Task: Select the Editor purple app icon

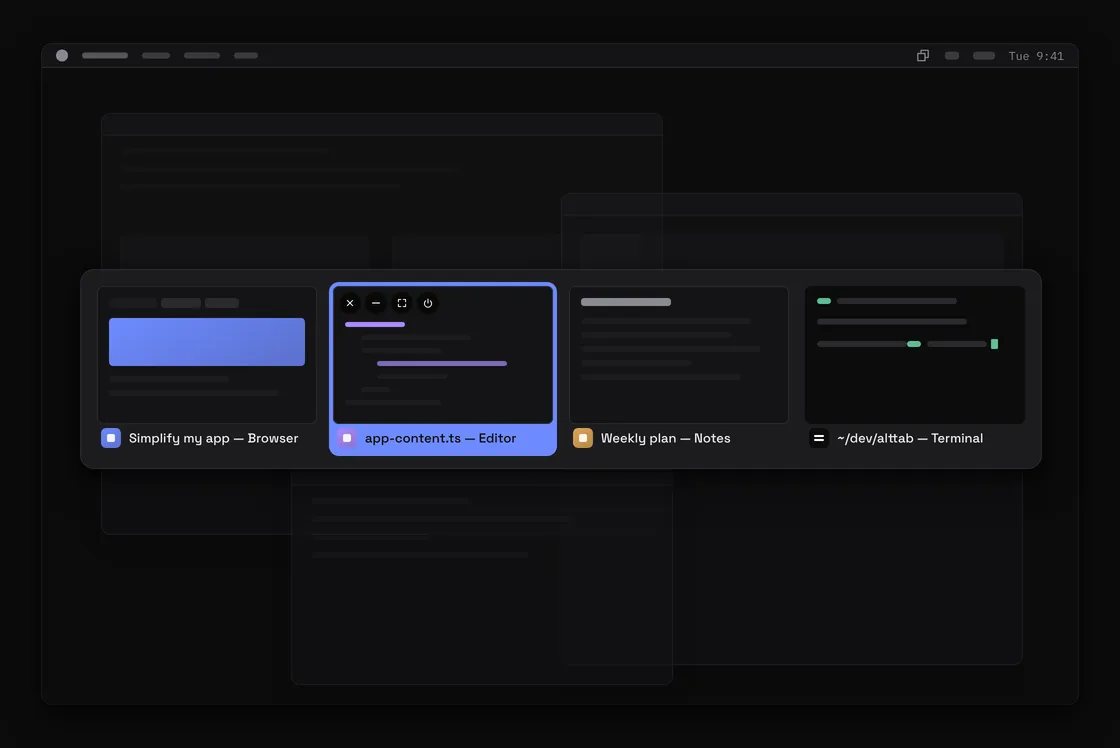Action: pyautogui.click(x=347, y=438)
